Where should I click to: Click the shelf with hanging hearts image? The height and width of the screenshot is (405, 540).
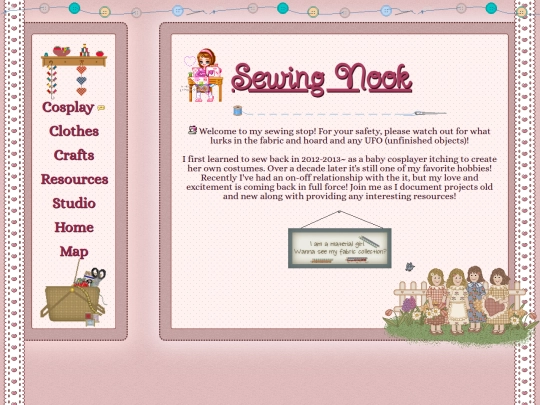[74, 71]
